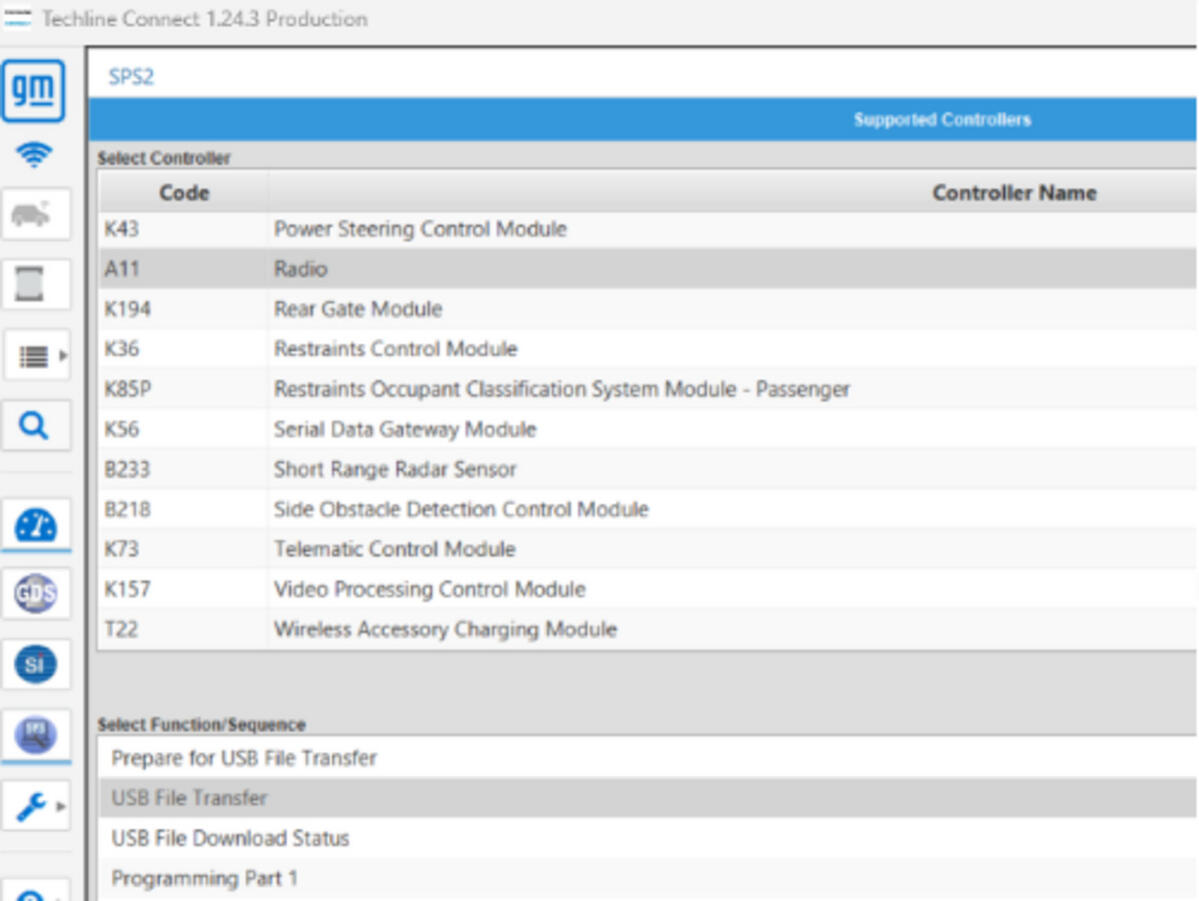
Task: Open the Wi-Fi connection icon
Action: point(34,154)
